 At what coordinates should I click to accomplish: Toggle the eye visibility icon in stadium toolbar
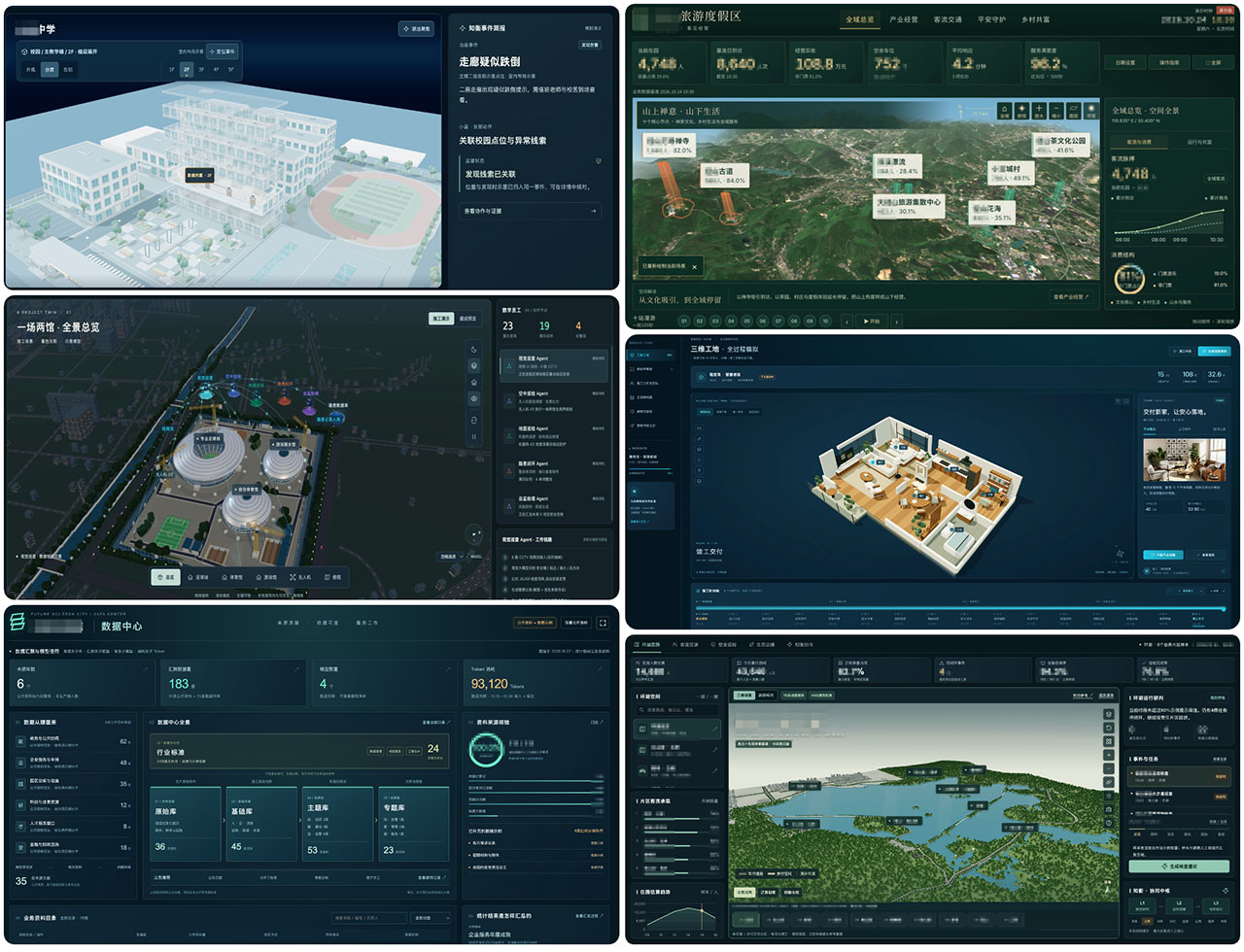(x=474, y=399)
